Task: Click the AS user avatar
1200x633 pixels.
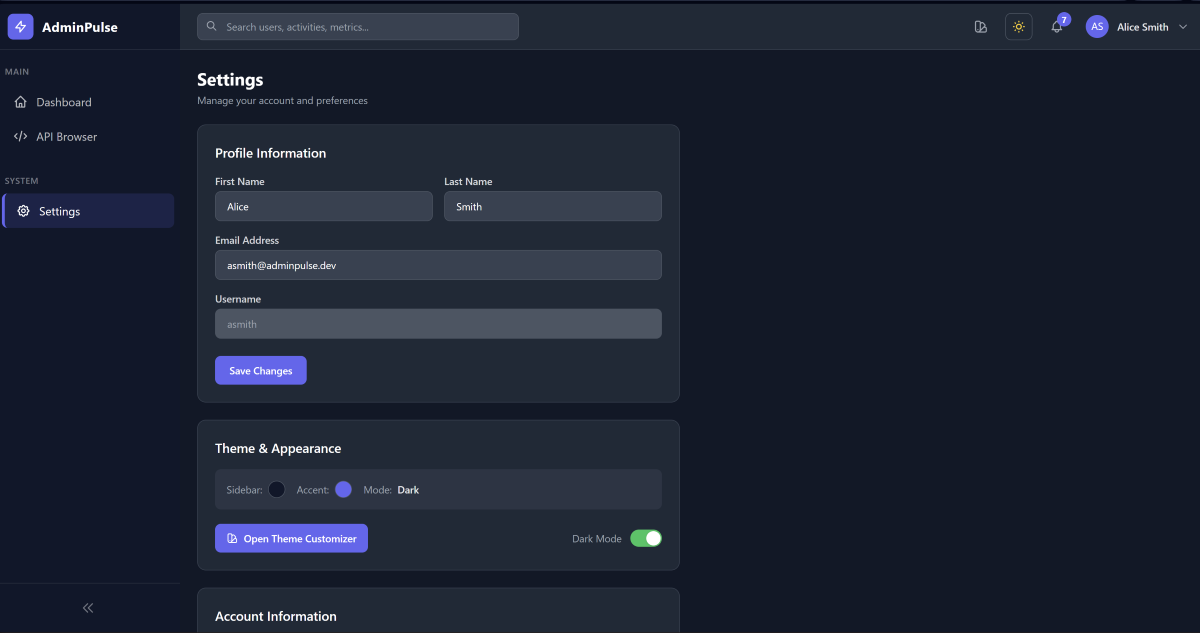Action: [1097, 27]
